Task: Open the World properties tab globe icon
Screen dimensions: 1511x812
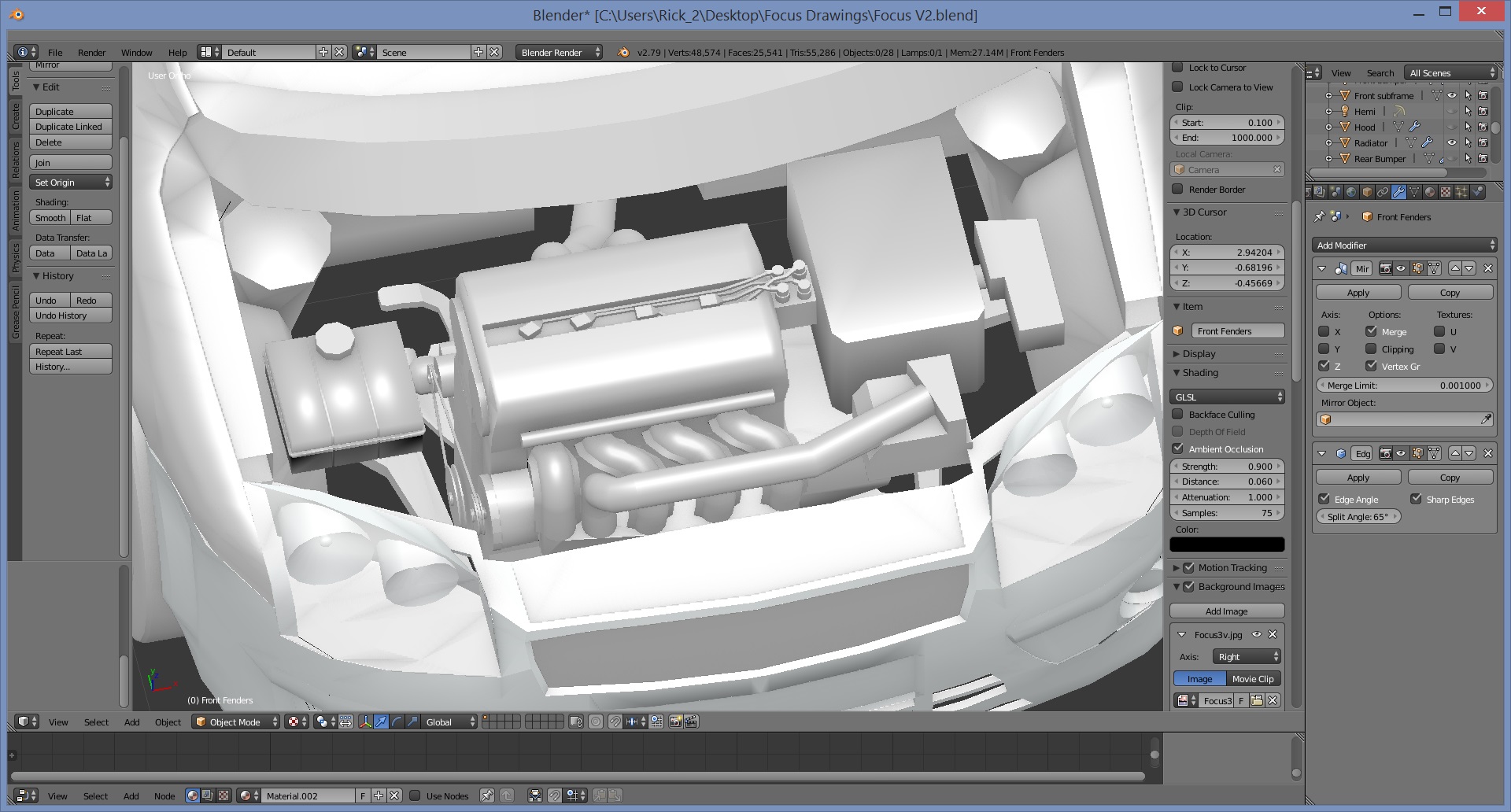Action: pos(1351,191)
